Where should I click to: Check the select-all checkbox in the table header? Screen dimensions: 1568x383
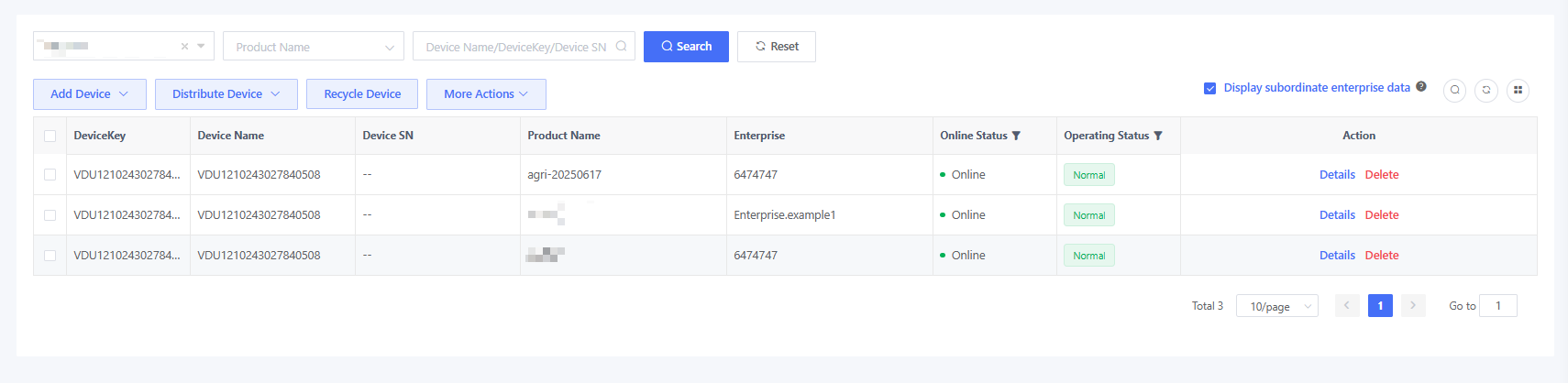click(x=50, y=136)
